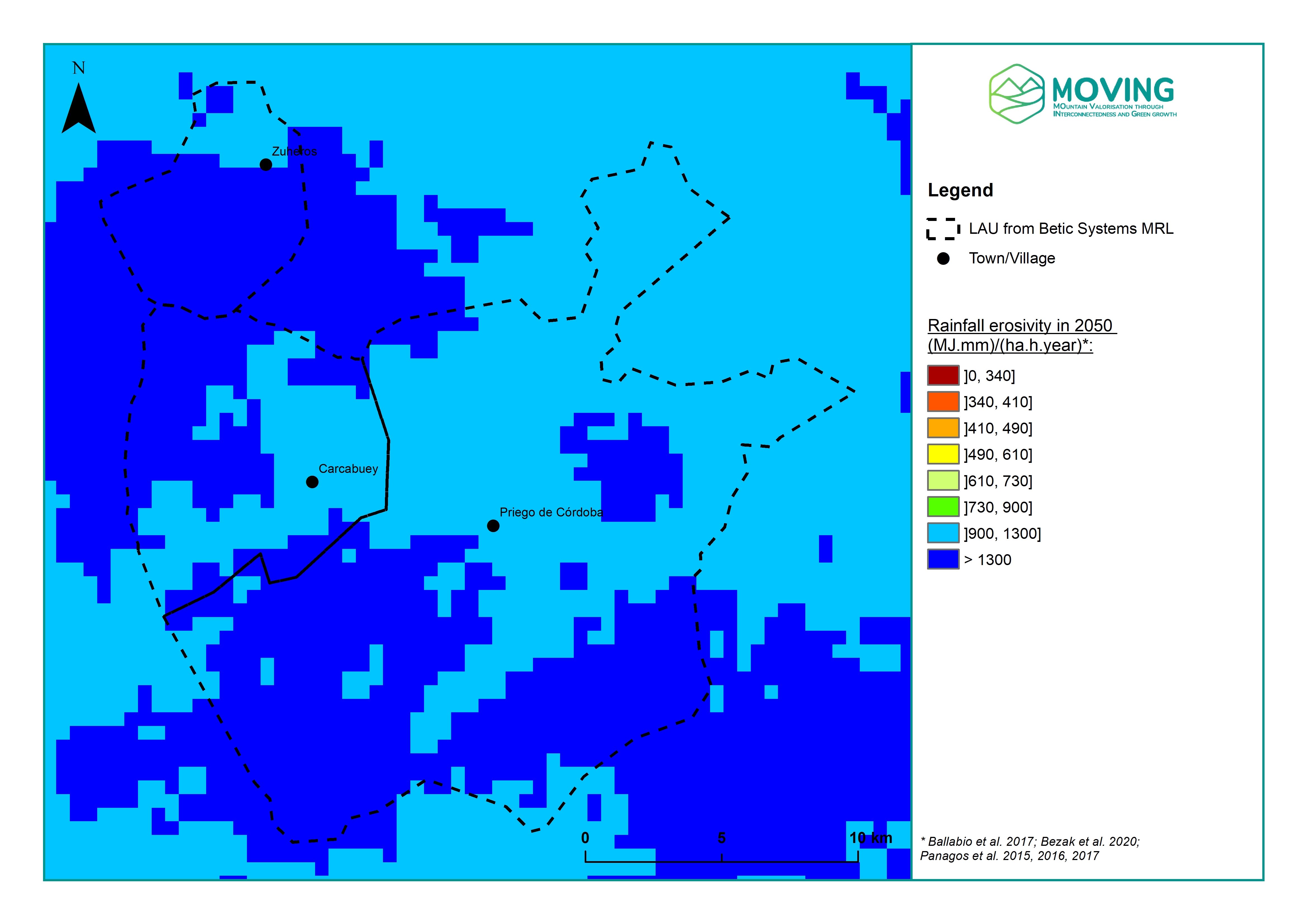The width and height of the screenshot is (1307, 924).
Task: Click the dark red ]0, 340] swatch
Action: point(943,376)
